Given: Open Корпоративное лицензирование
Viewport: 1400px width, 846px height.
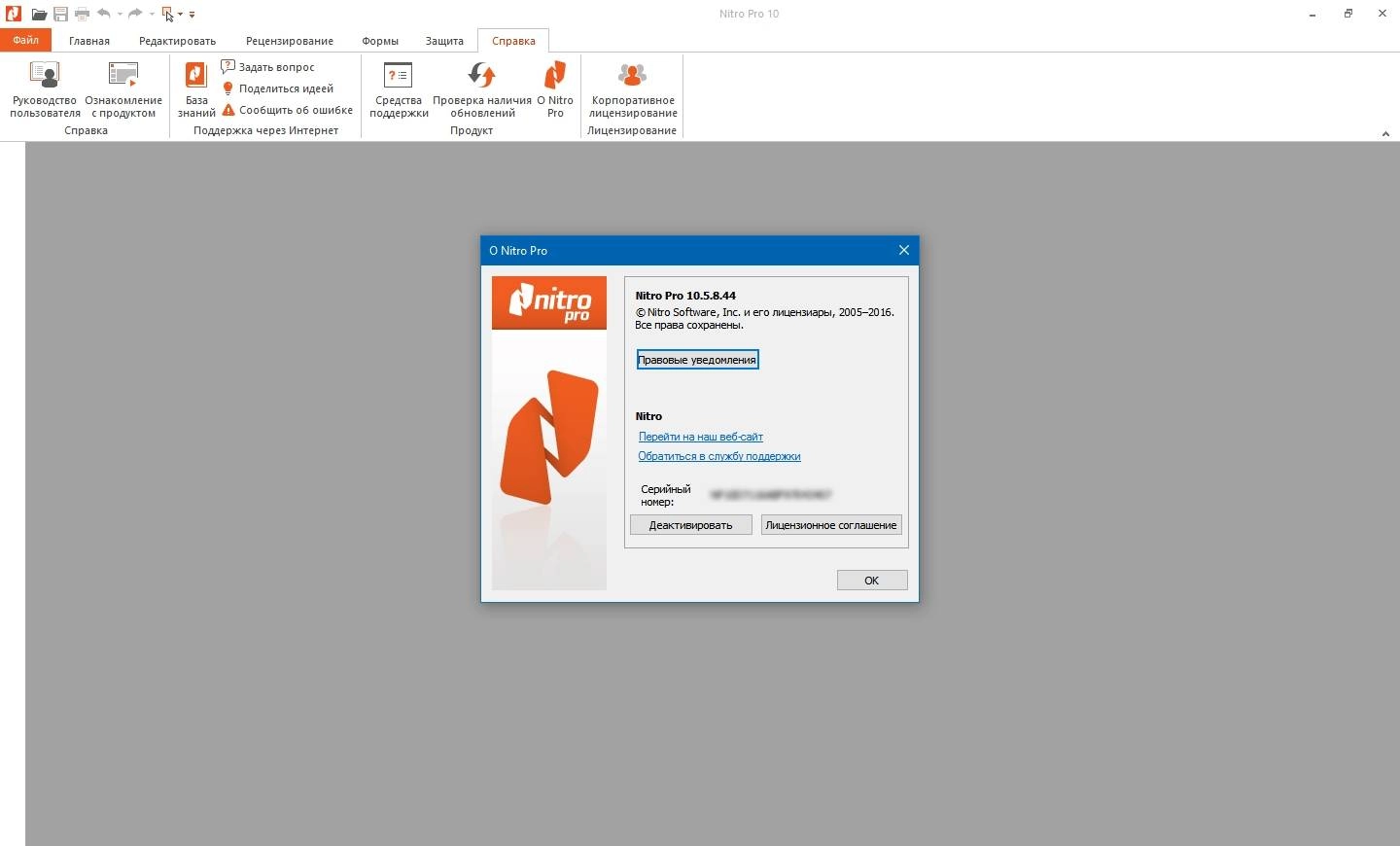Looking at the screenshot, I should point(633,89).
